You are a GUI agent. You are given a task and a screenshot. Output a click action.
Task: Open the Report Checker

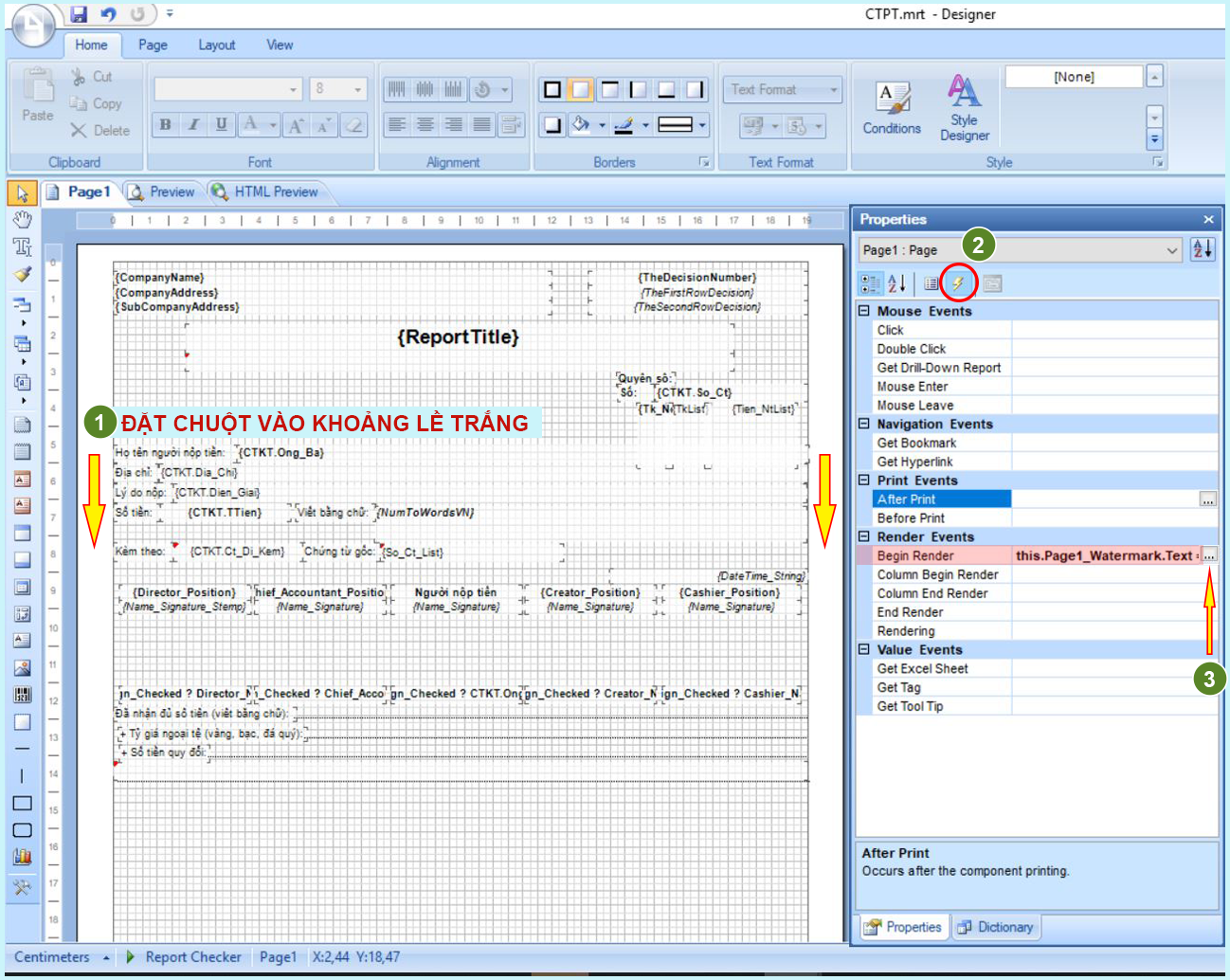[x=184, y=957]
